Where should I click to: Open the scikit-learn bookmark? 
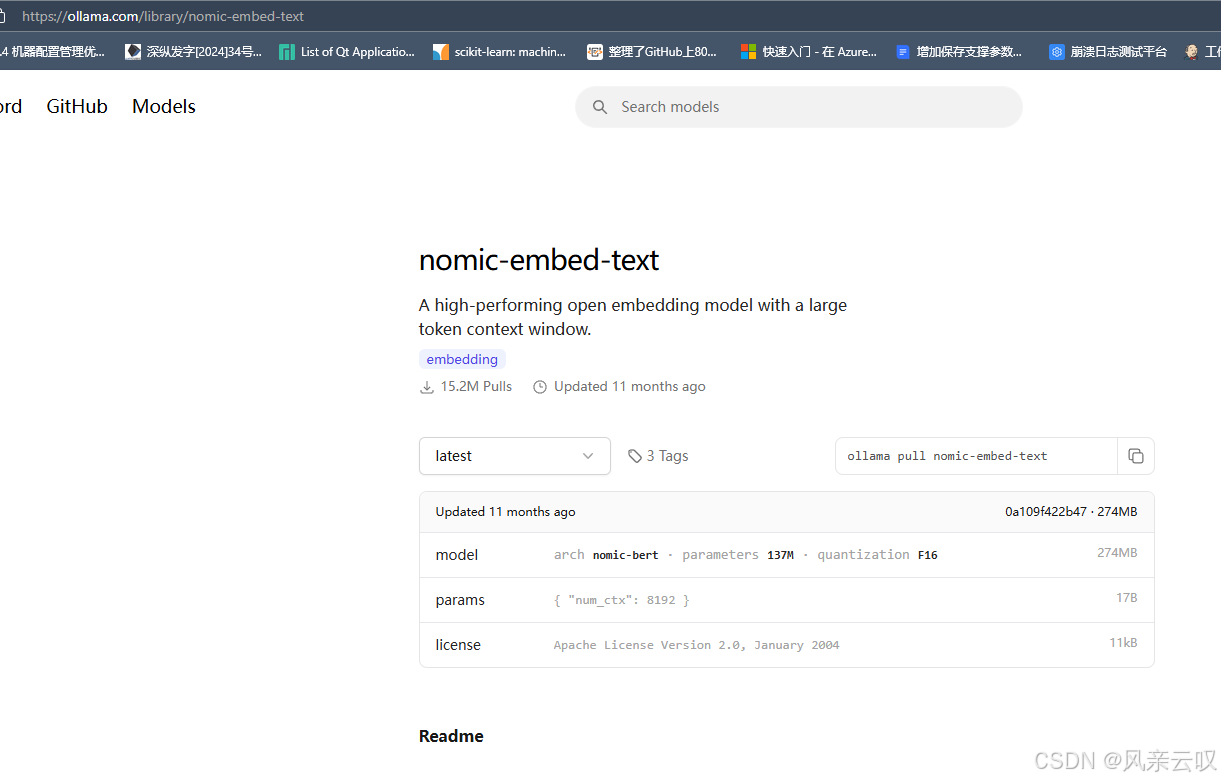point(500,52)
